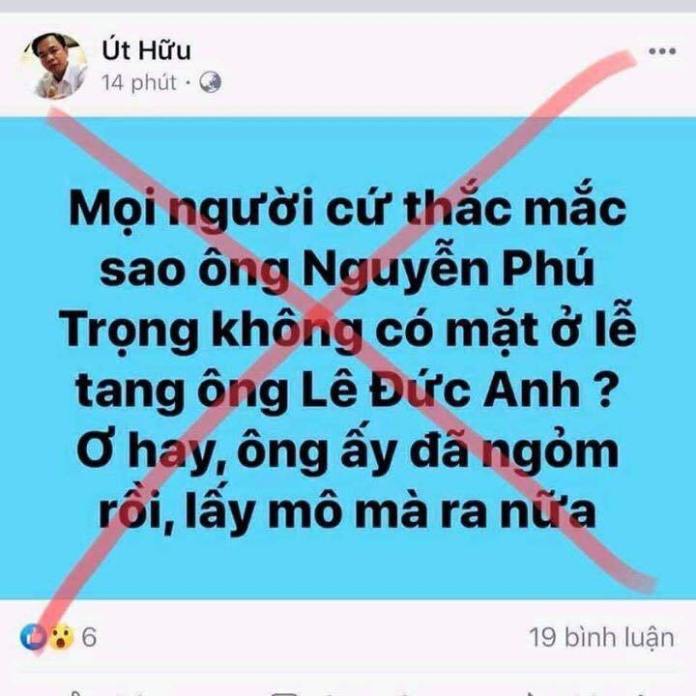Click the text "tang ông Lê Đức Anh ?"
The image size is (696, 696).
[x=345, y=391]
